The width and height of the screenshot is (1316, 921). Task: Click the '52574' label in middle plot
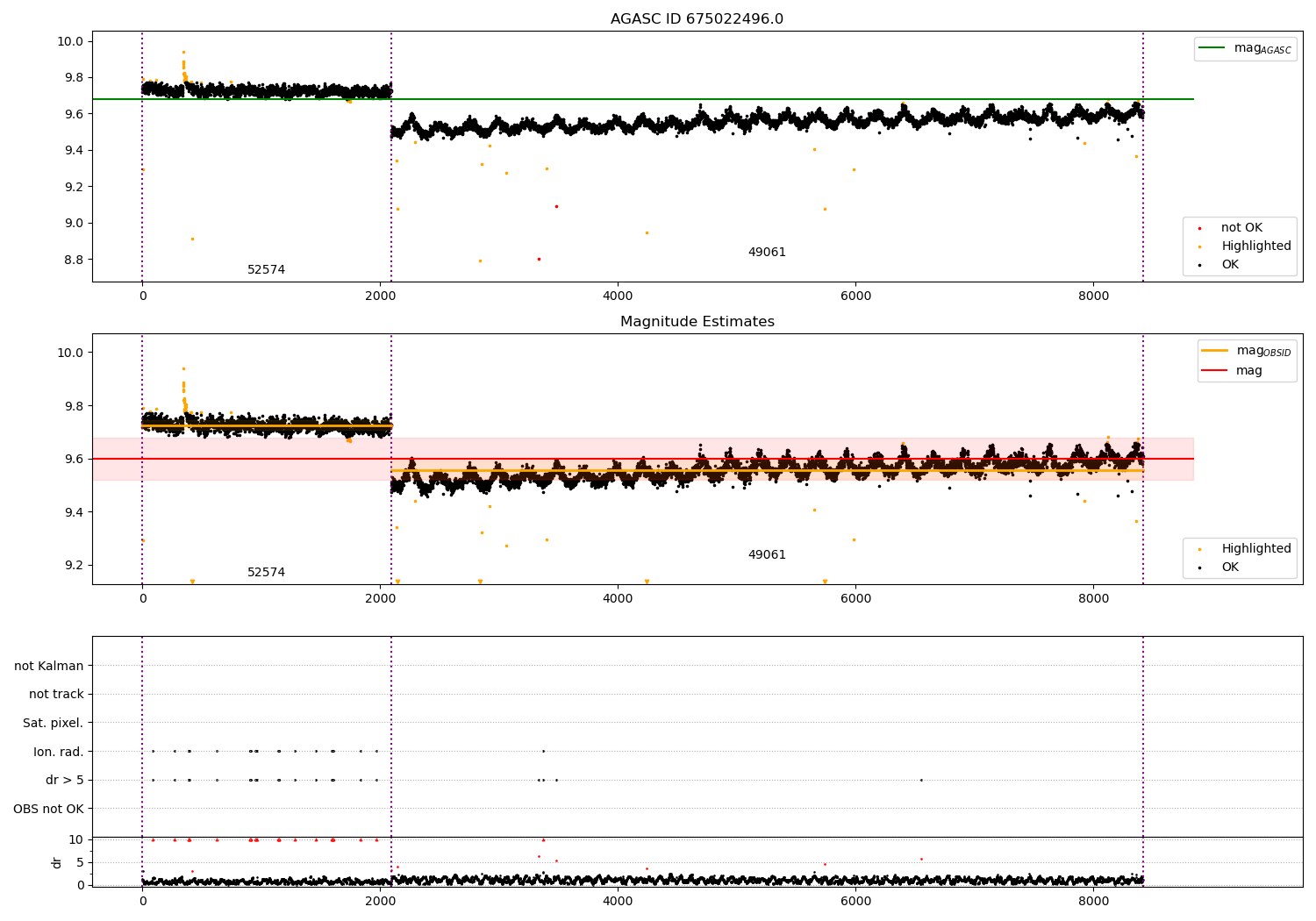(266, 573)
